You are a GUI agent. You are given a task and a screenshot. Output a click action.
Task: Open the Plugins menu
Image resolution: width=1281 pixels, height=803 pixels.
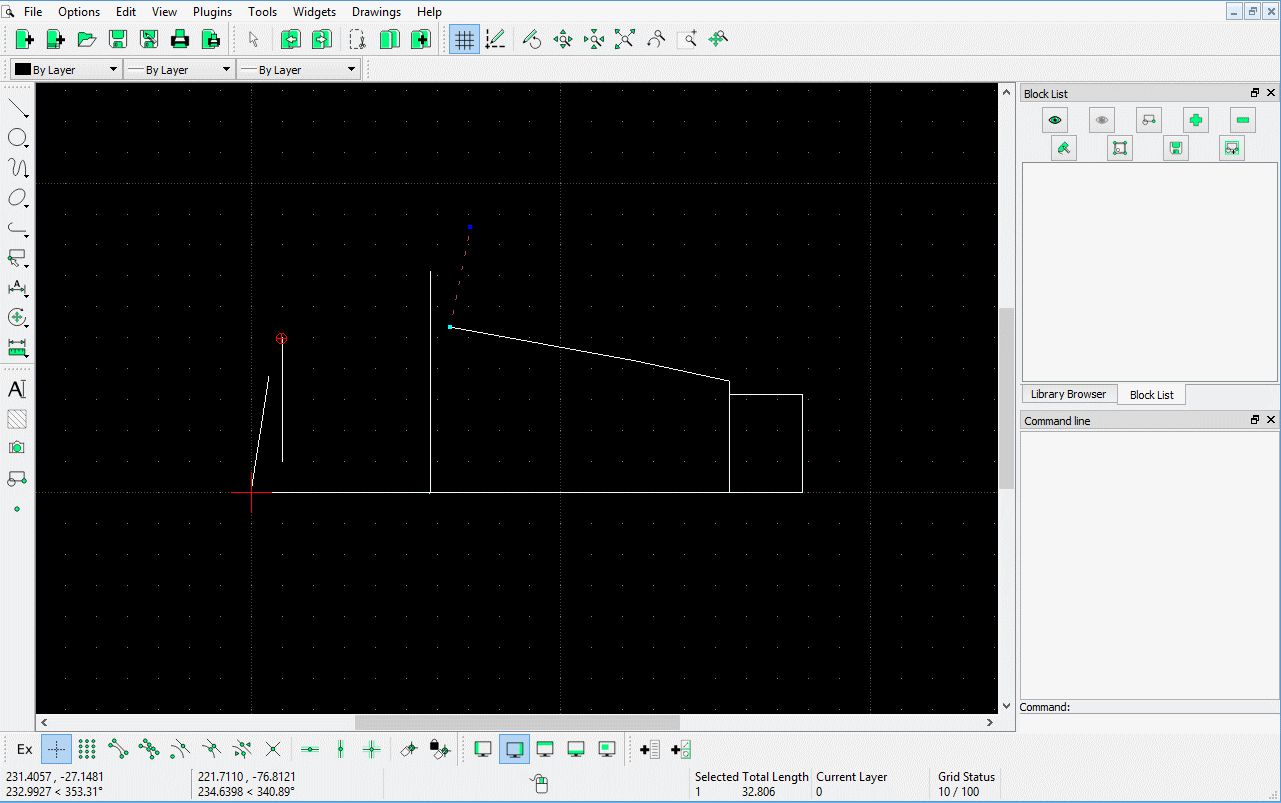tap(212, 12)
